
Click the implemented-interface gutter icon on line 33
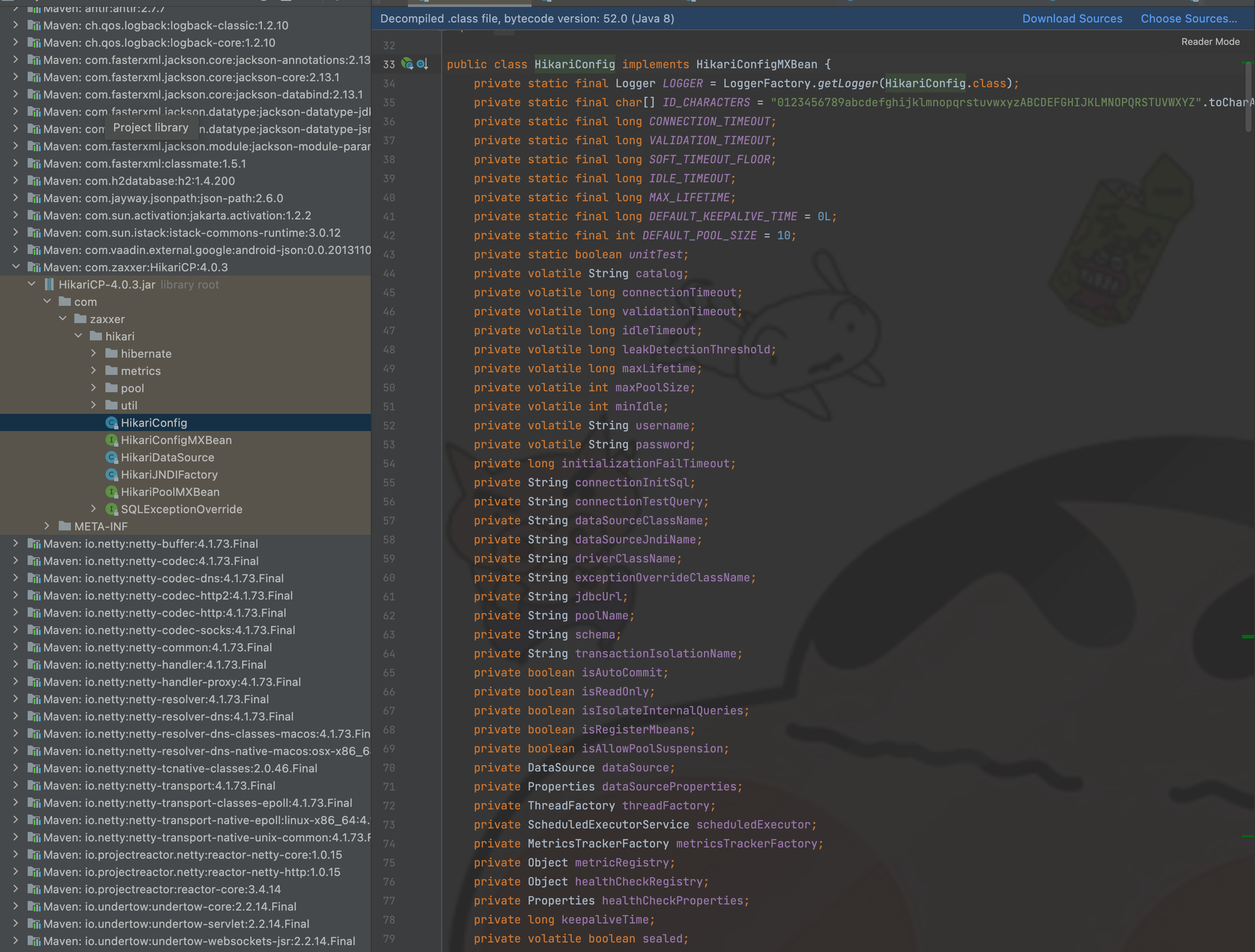click(422, 64)
